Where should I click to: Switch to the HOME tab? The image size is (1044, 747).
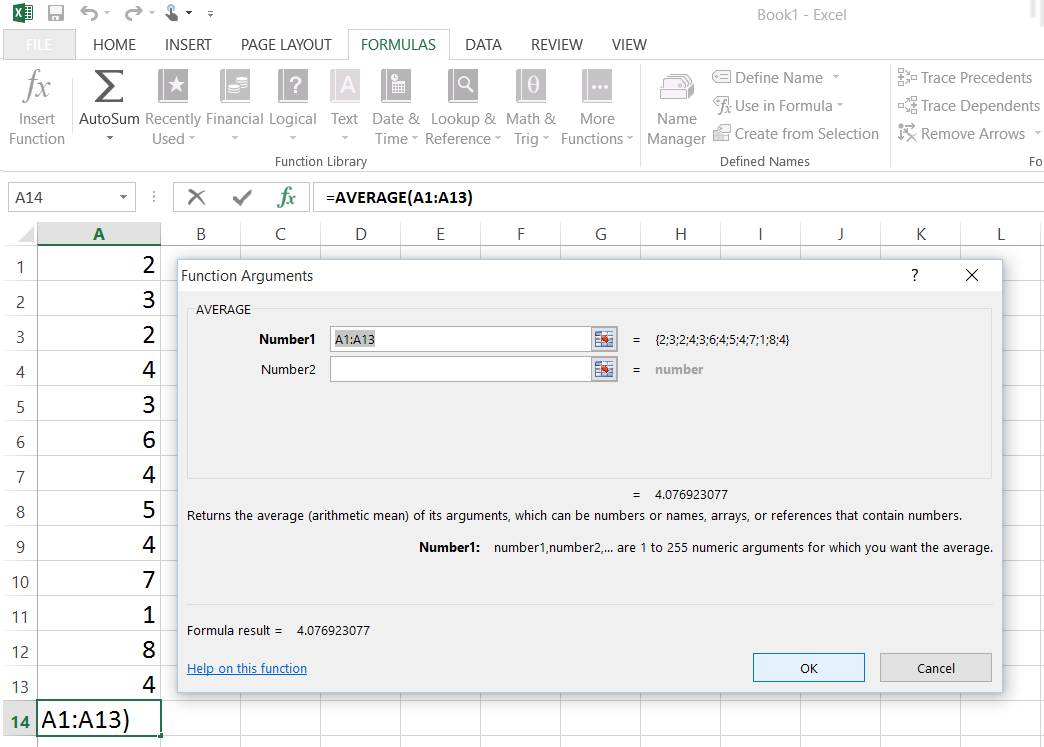[x=115, y=45]
